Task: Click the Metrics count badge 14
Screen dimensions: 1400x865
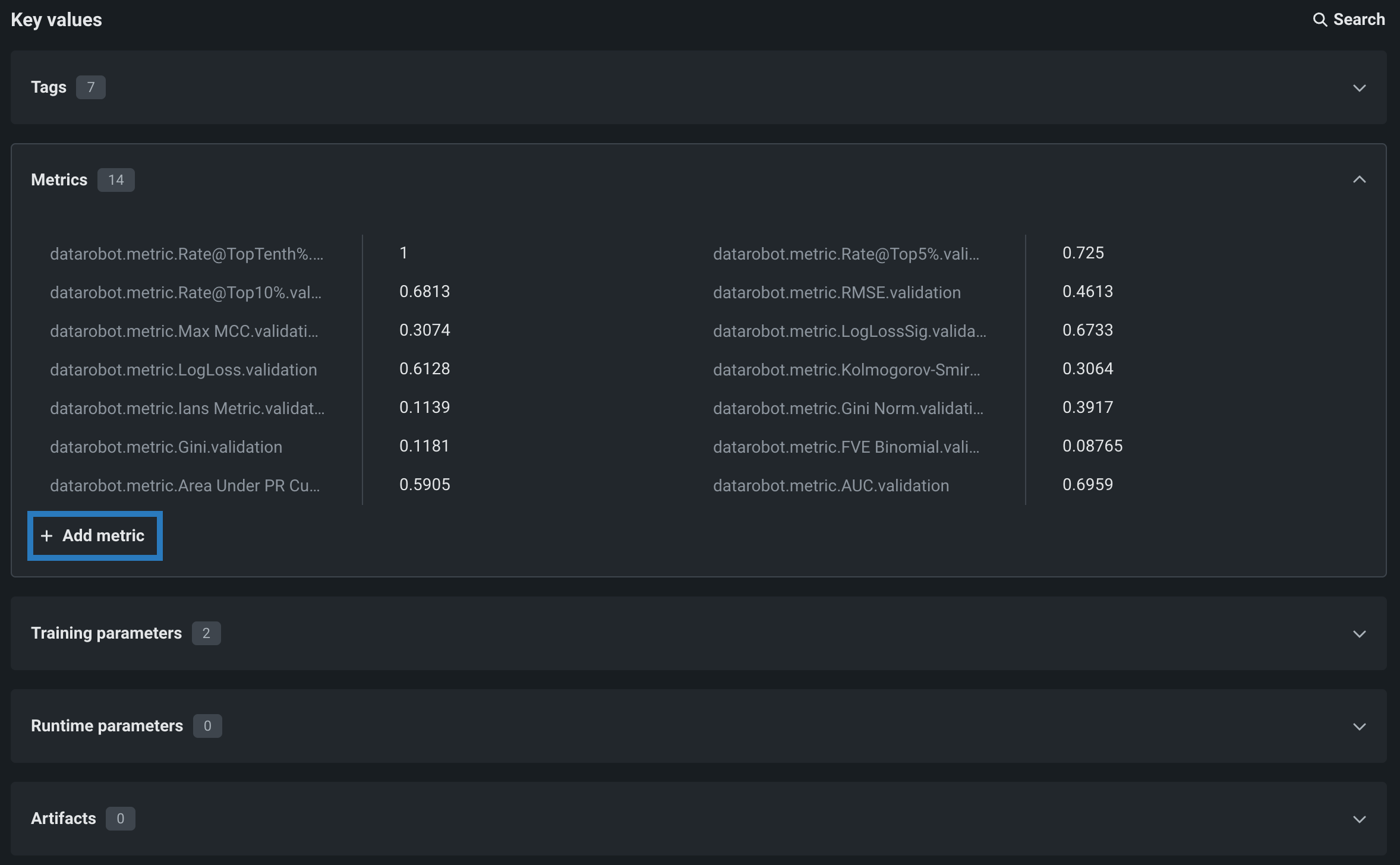Action: 116,180
